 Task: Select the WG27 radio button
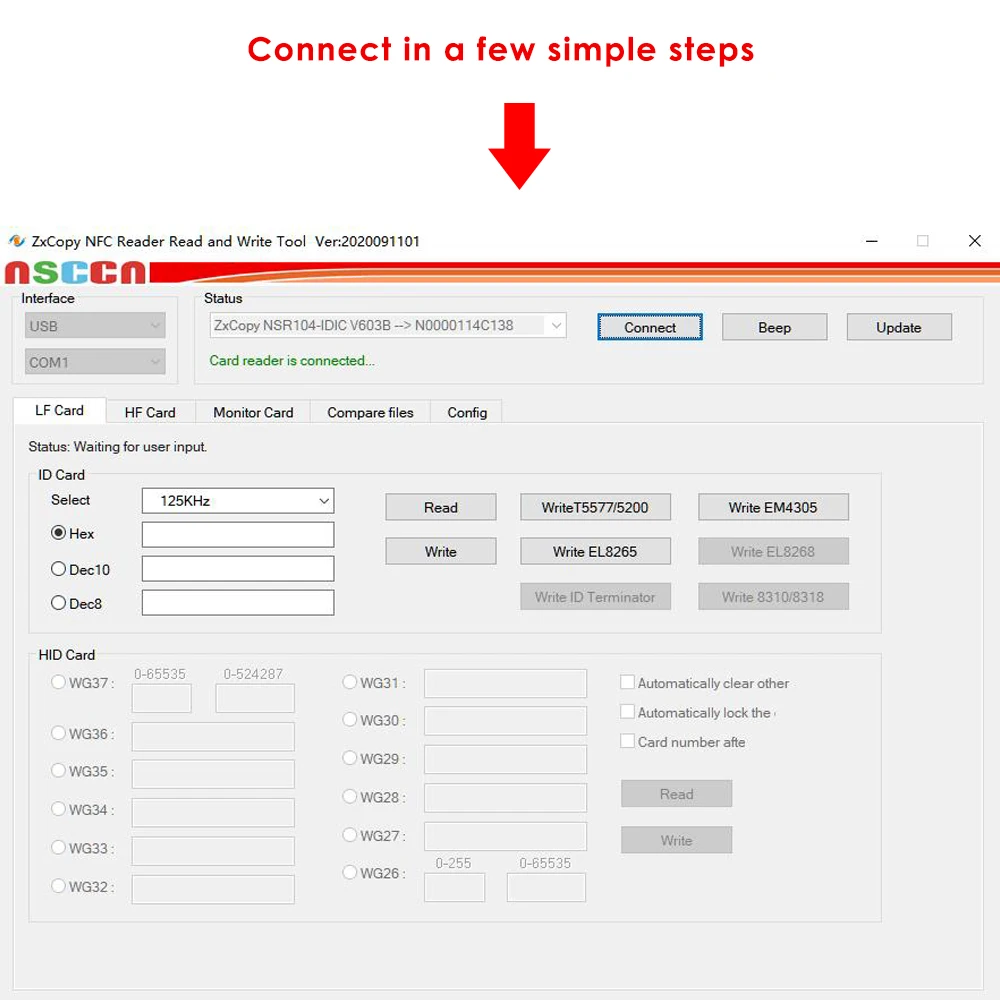349,835
